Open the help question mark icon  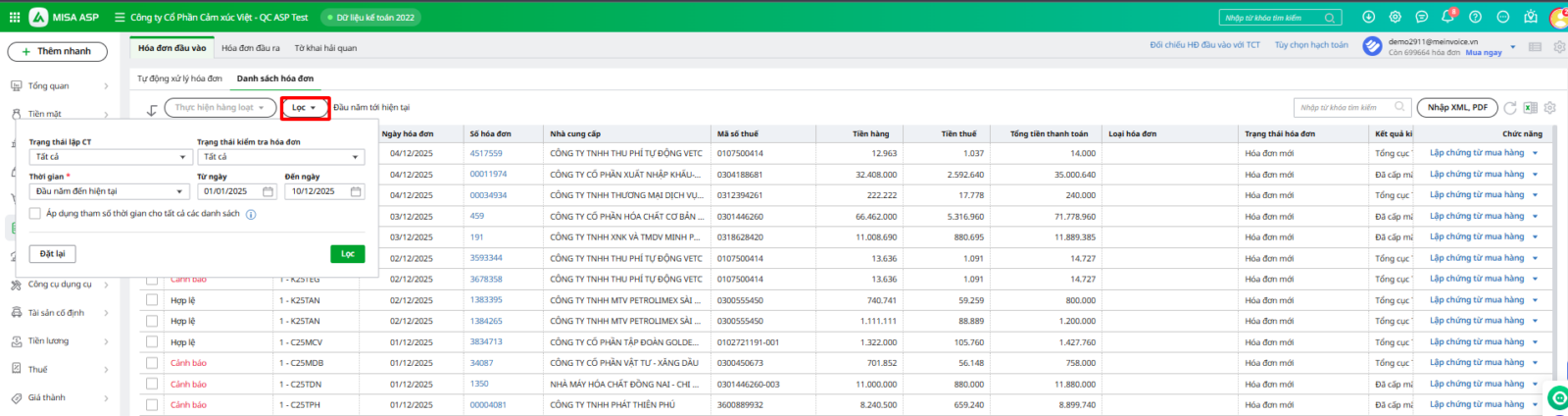pyautogui.click(x=1475, y=17)
